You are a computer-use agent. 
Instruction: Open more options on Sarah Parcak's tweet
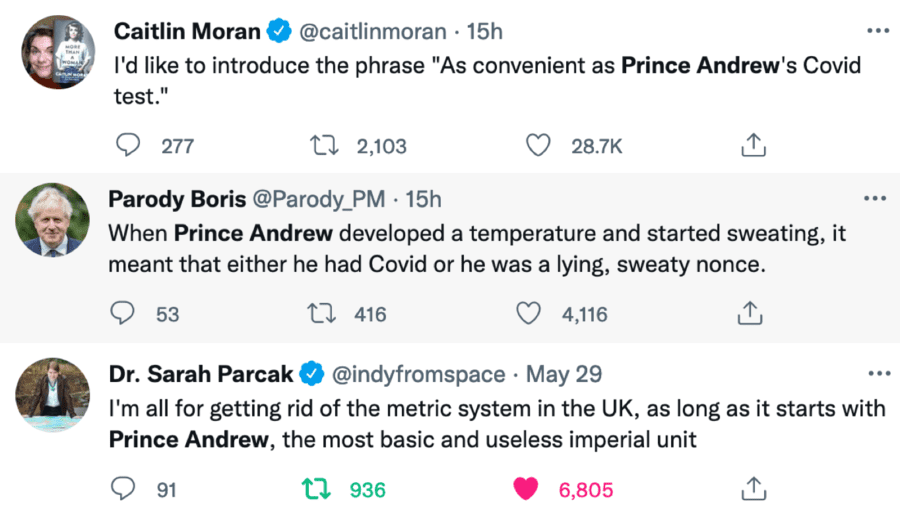point(877,373)
